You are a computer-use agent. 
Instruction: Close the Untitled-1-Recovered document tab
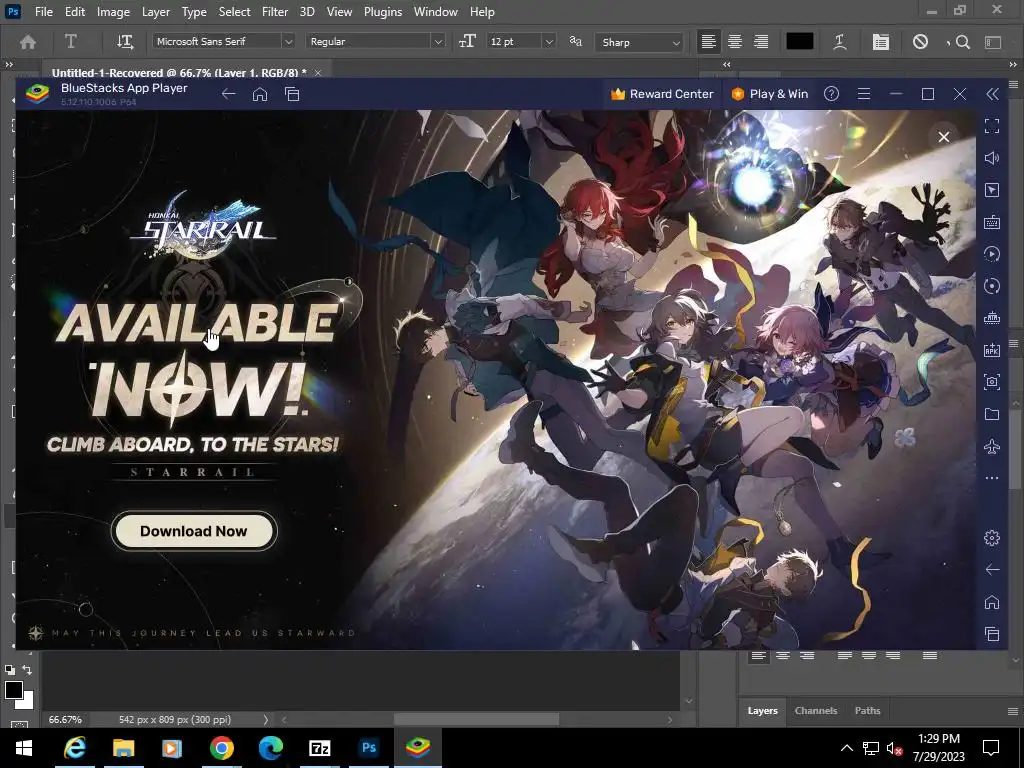pos(318,72)
